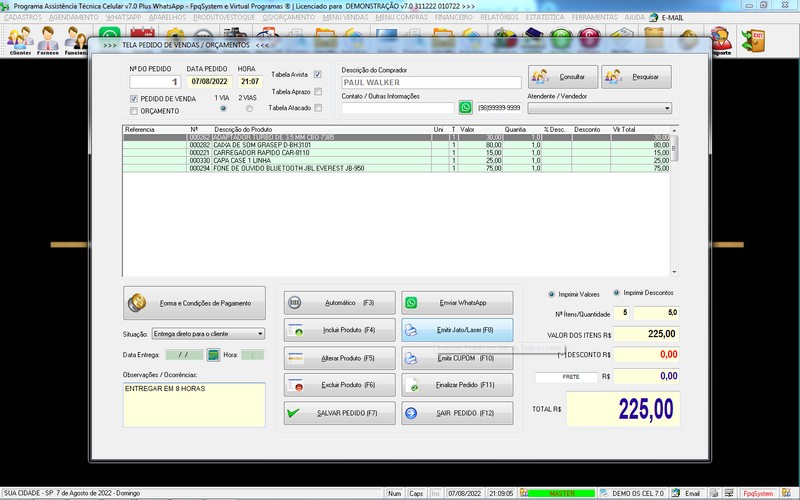Open the RELATORIOS menu
800x500 pixels.
click(499, 17)
